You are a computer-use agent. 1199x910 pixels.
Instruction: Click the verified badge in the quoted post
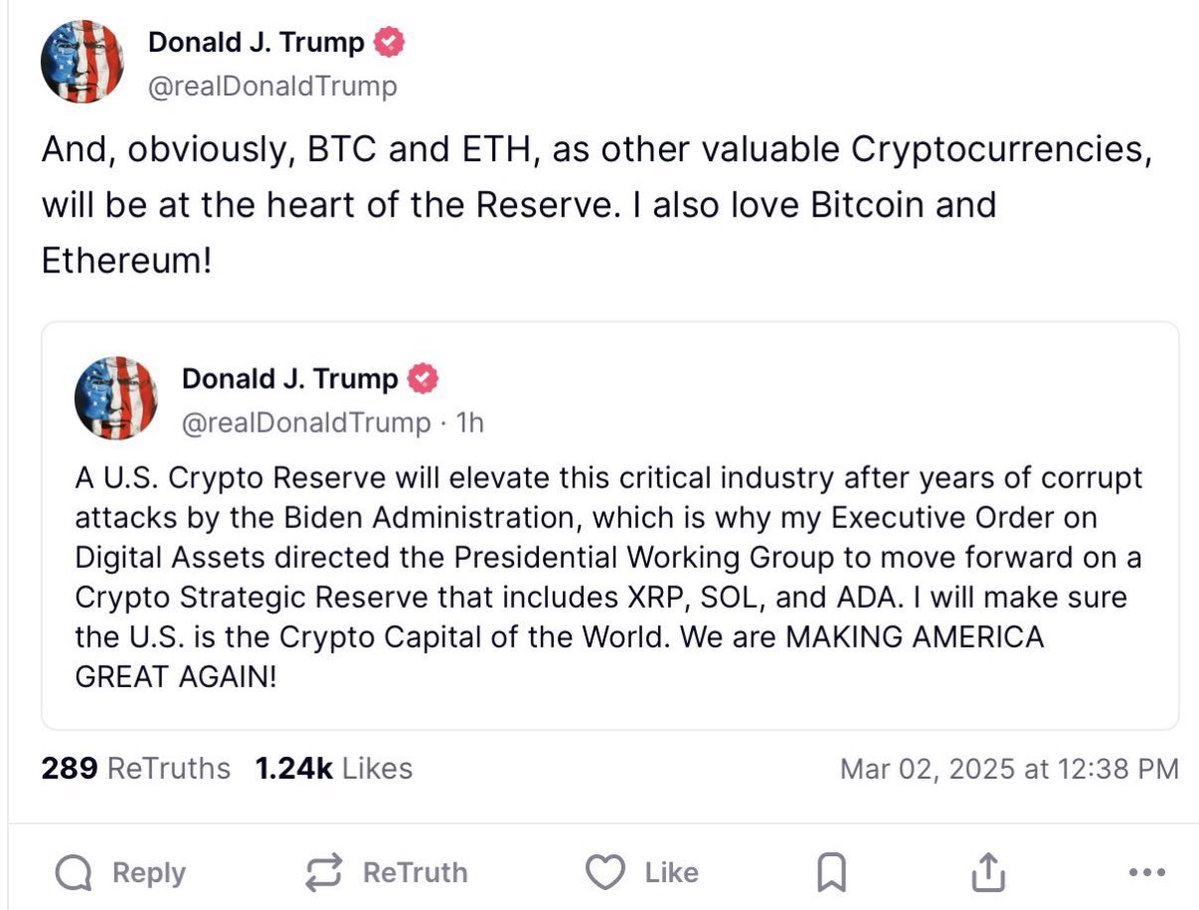[424, 379]
